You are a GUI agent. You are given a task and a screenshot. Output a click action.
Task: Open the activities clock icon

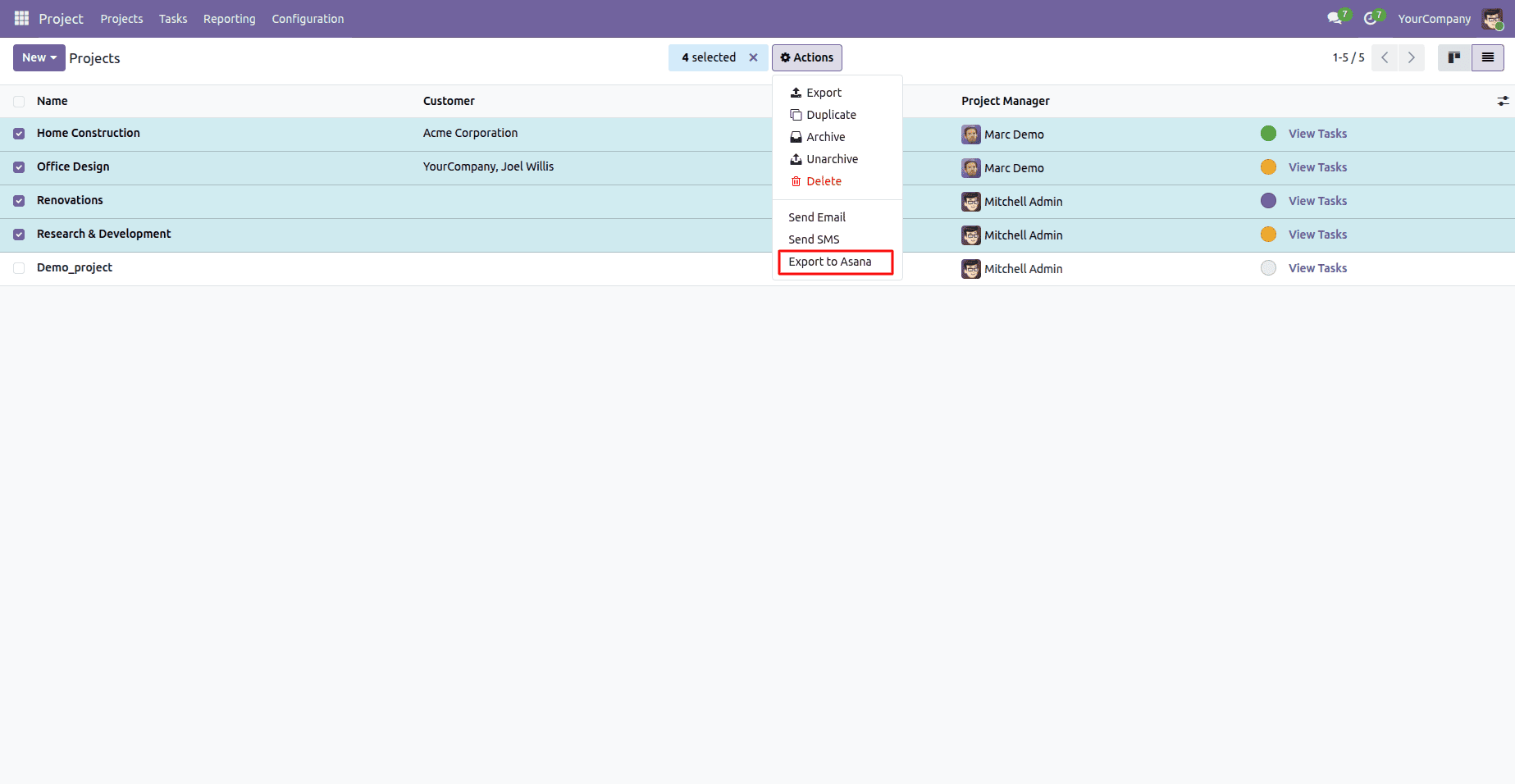[x=1370, y=18]
